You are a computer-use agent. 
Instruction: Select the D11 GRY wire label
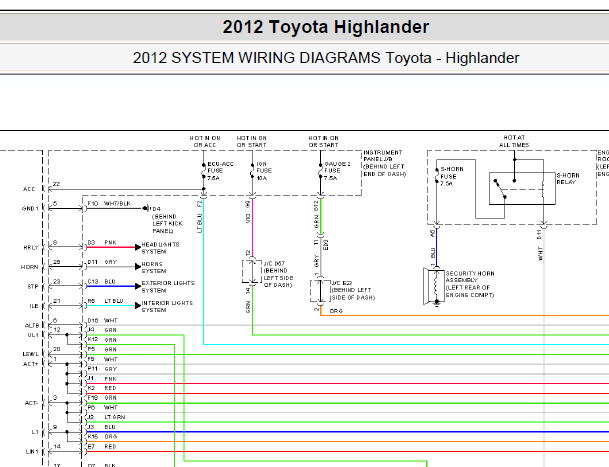click(102, 262)
